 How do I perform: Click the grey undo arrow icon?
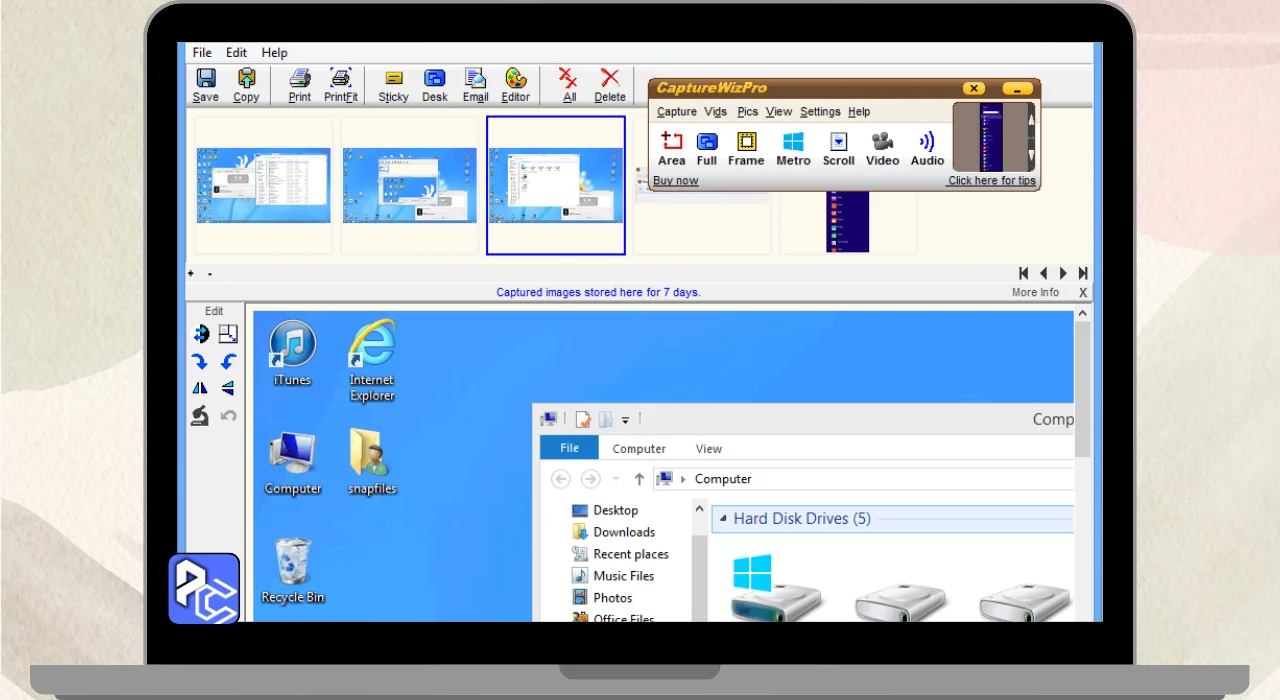(228, 415)
